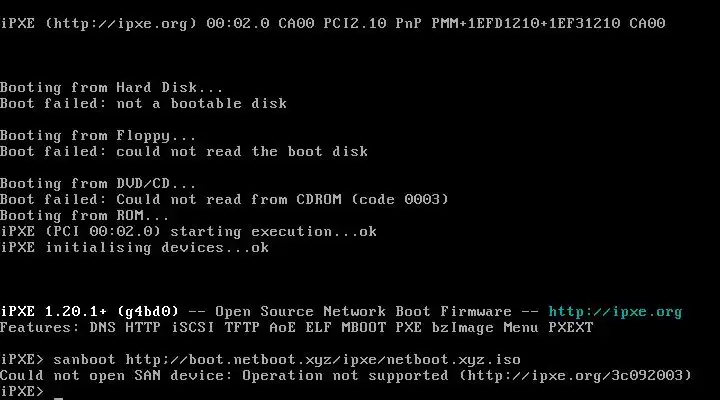The width and height of the screenshot is (720, 400).
Task: Click the 'Booting from Hard Disk...' line
Action: pyautogui.click(x=112, y=87)
